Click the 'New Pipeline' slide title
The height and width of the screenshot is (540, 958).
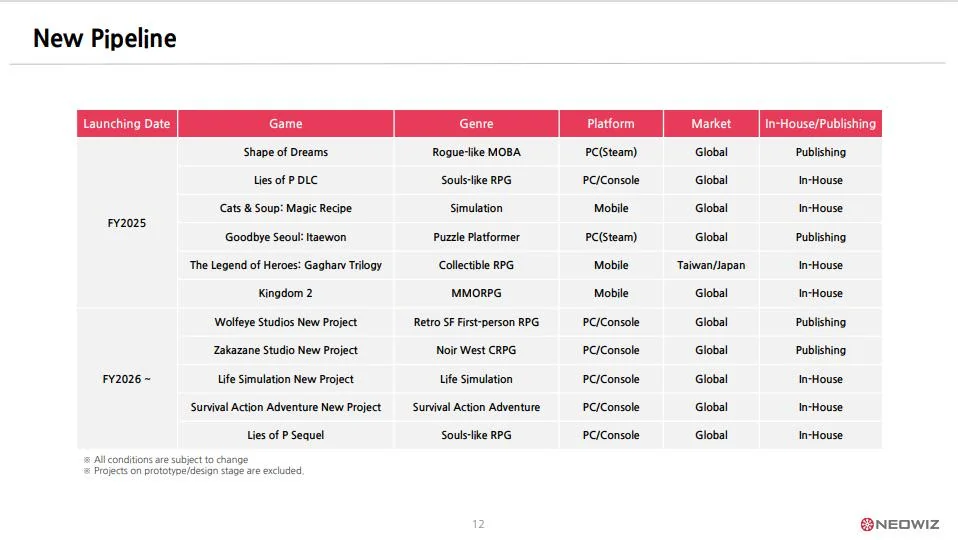tap(104, 38)
